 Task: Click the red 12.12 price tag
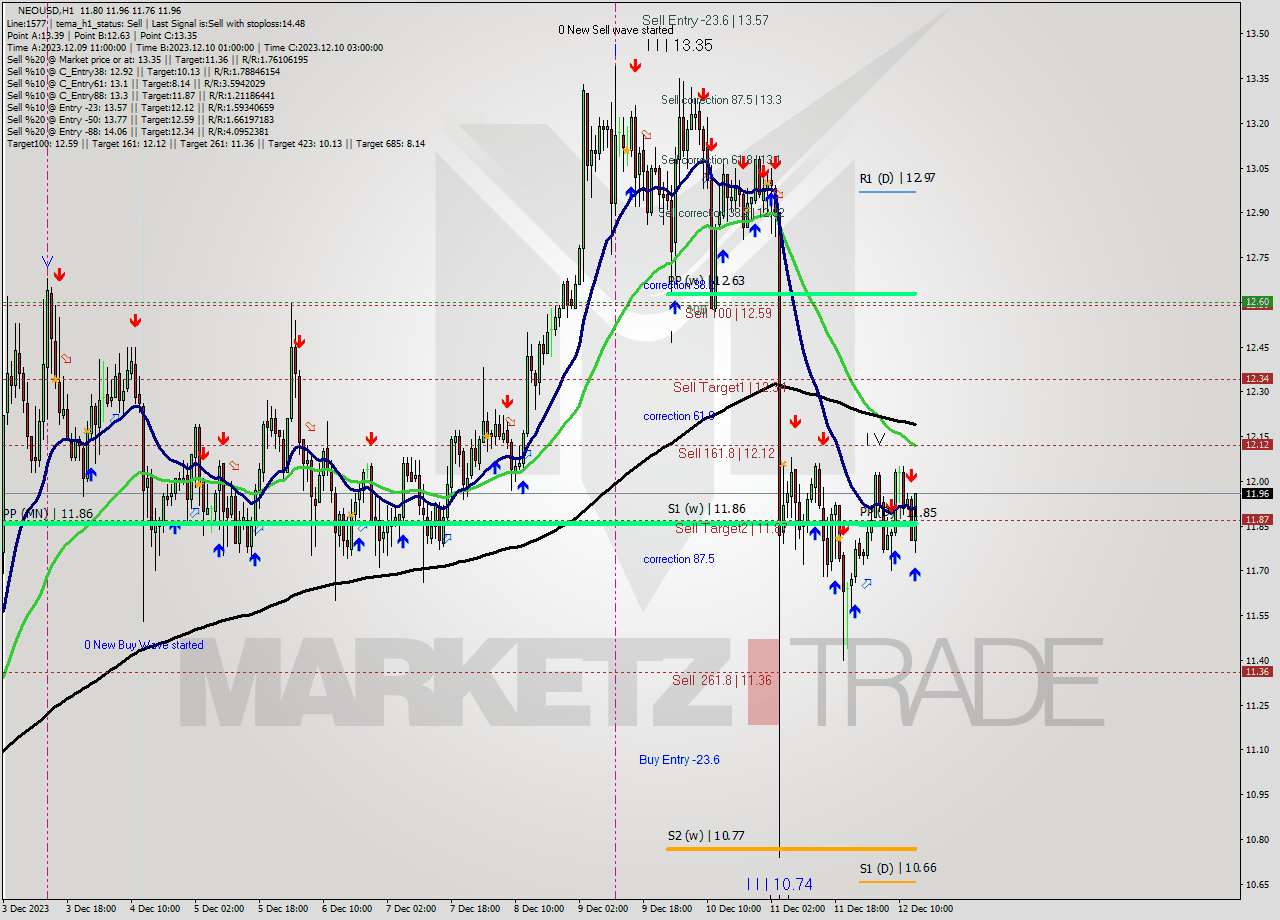(1256, 444)
